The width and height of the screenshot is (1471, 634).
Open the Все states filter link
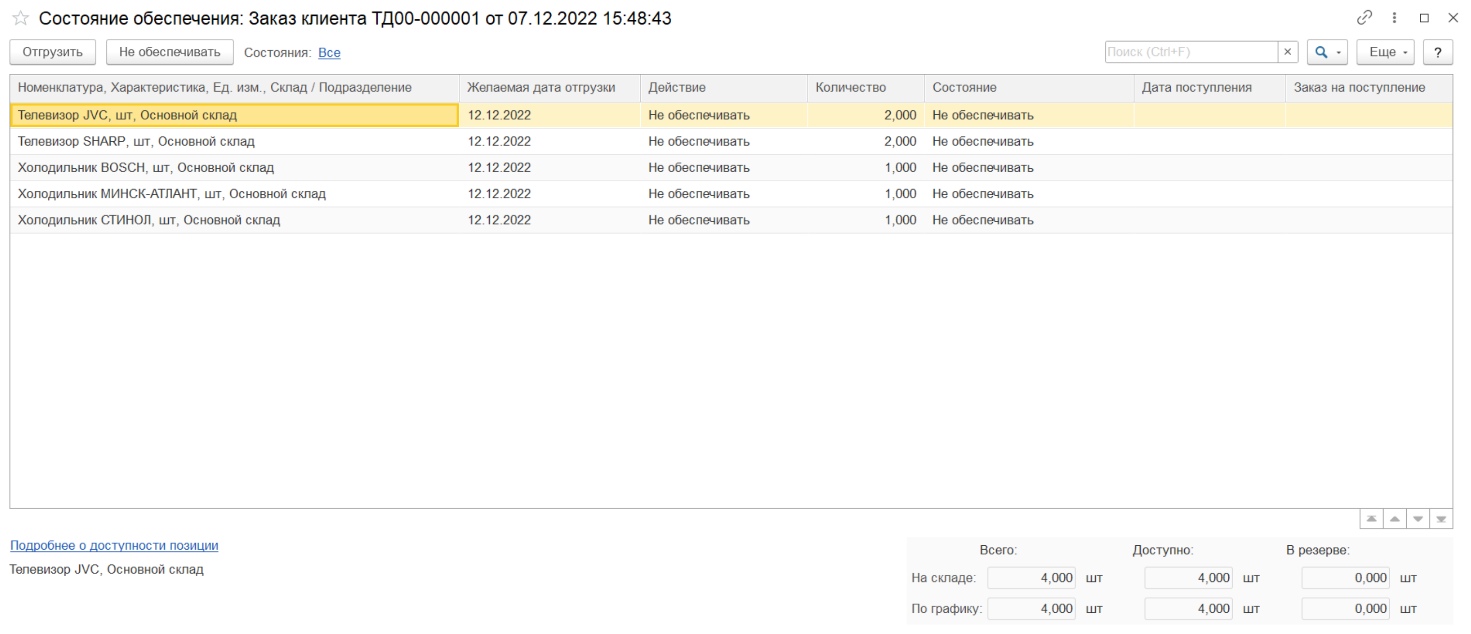[x=329, y=53]
